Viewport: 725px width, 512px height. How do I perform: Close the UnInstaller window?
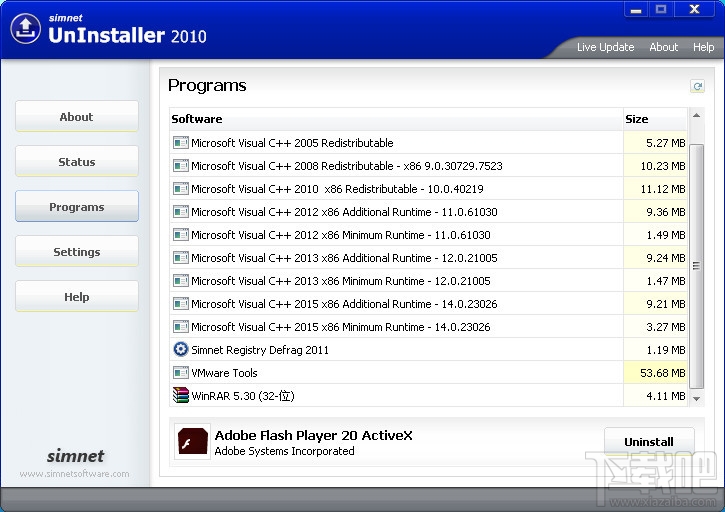(x=694, y=9)
